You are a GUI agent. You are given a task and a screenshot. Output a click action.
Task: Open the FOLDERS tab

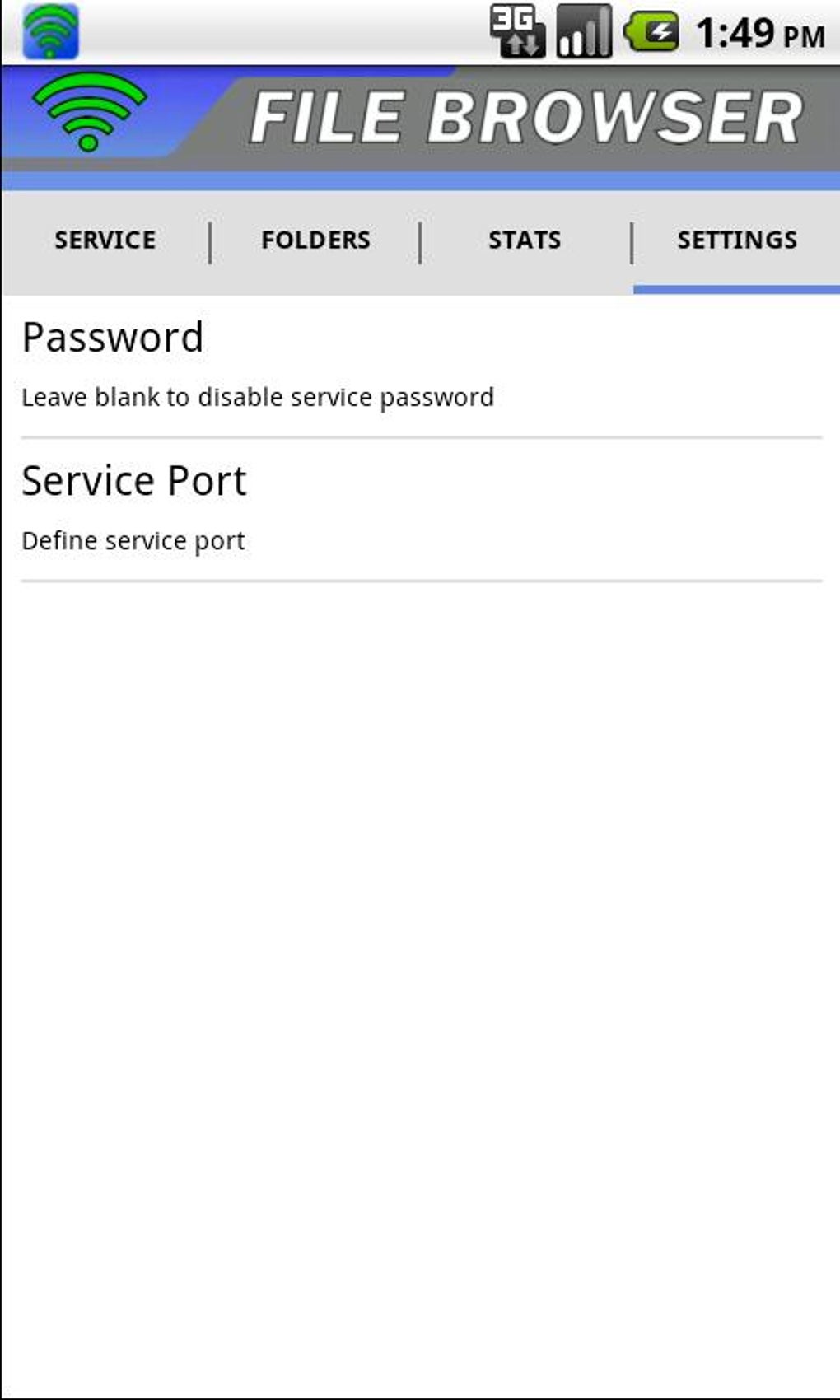pyautogui.click(x=315, y=240)
